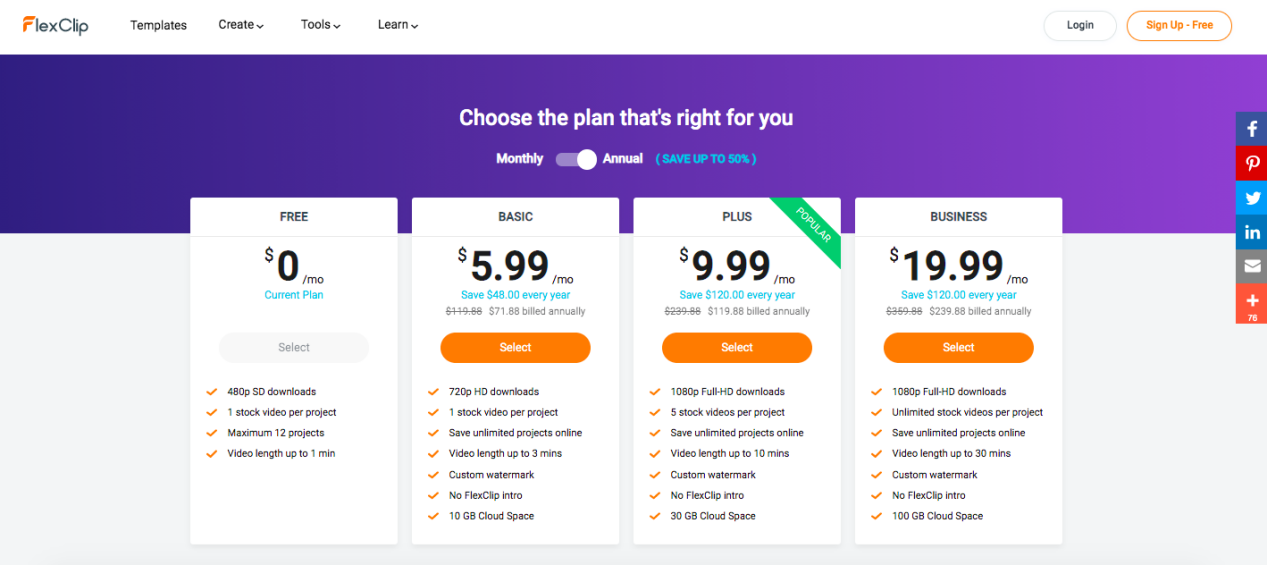Screen dimensions: 1267x565
Task: Expand the Create dropdown menu
Action: pos(241,25)
